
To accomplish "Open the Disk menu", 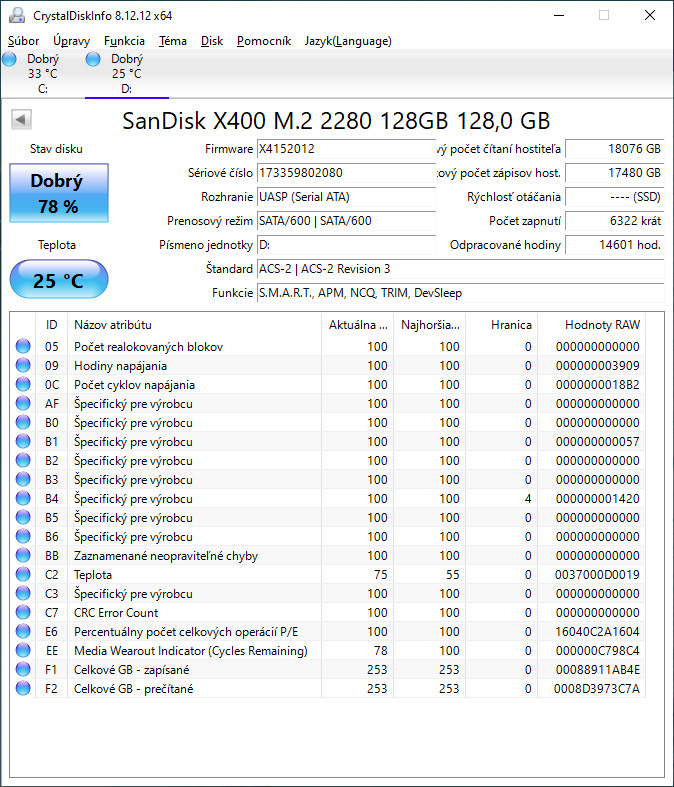I will (212, 41).
